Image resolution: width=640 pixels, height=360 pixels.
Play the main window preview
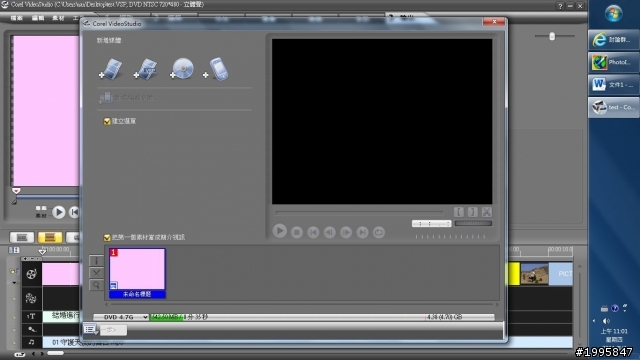pyautogui.click(x=58, y=212)
